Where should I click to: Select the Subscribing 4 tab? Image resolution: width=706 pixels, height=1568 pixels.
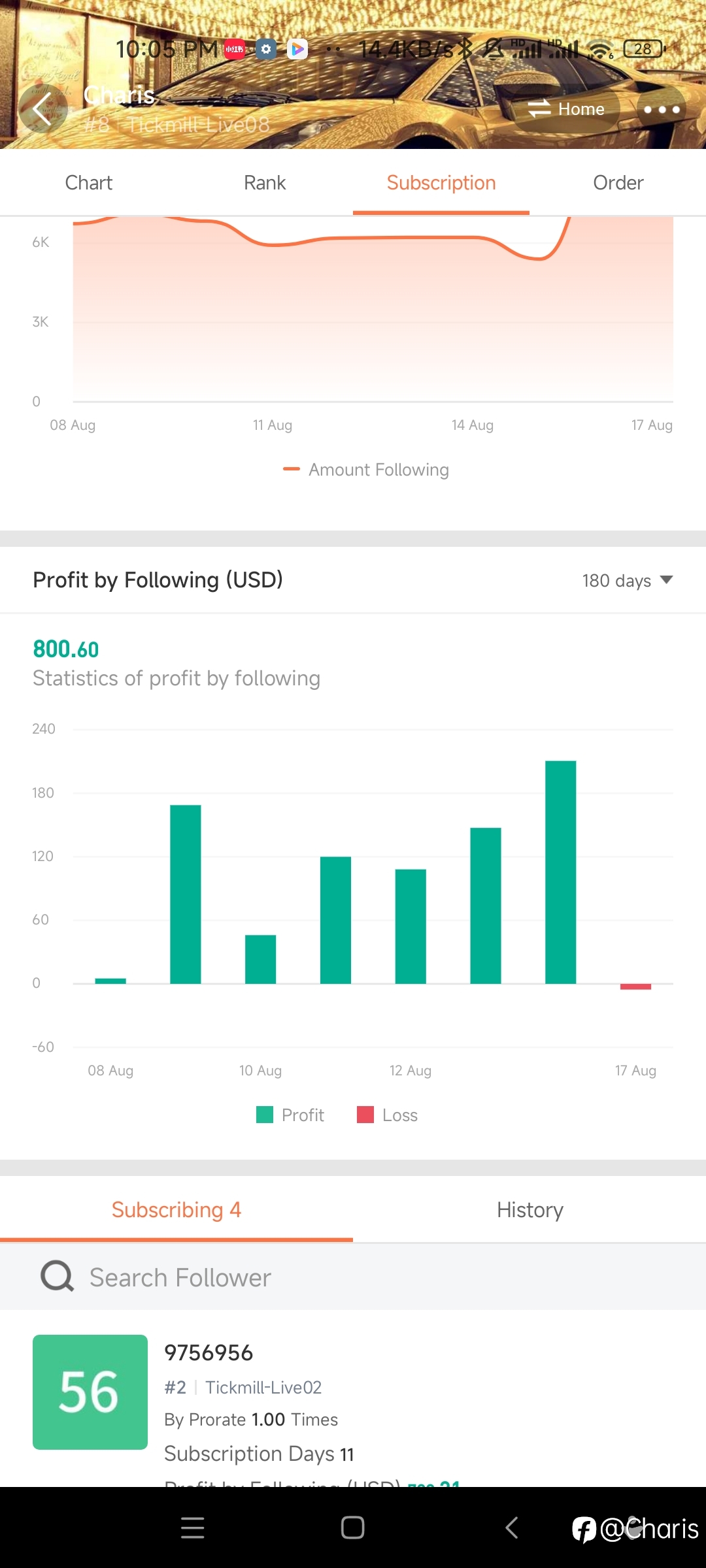click(x=176, y=1210)
